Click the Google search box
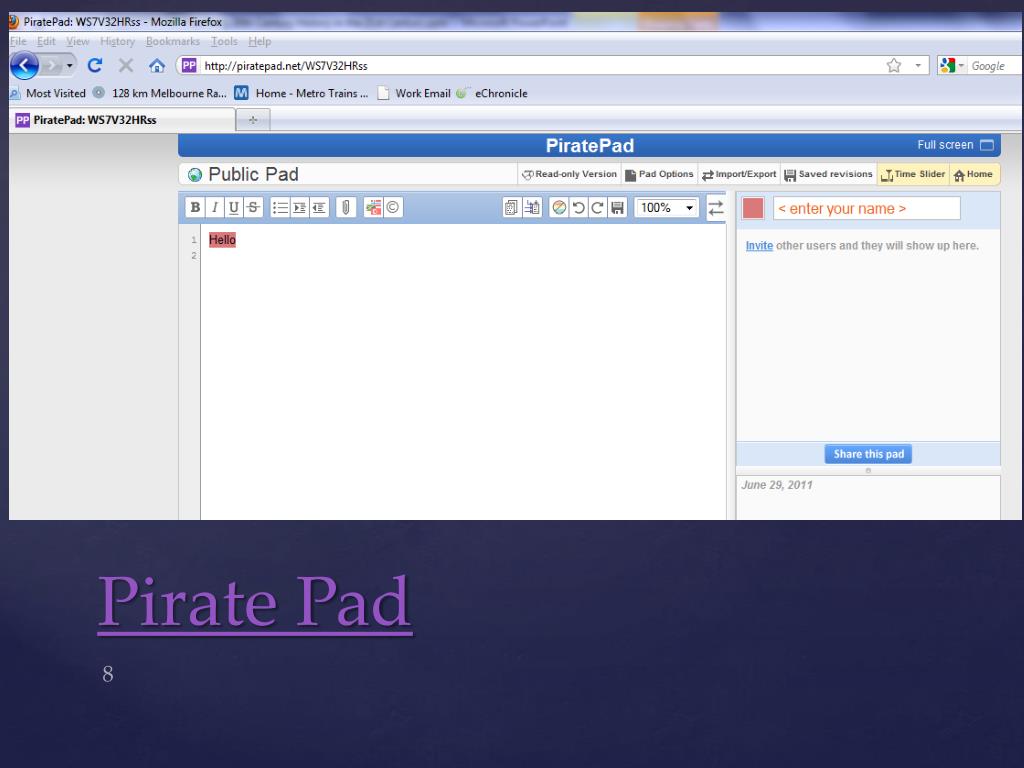 [995, 66]
